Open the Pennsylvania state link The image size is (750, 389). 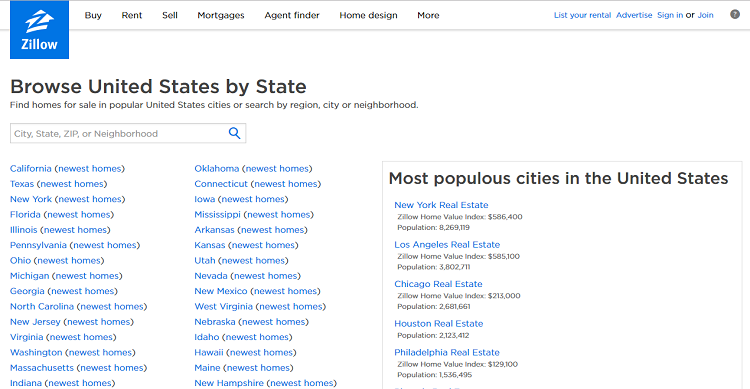[38, 245]
